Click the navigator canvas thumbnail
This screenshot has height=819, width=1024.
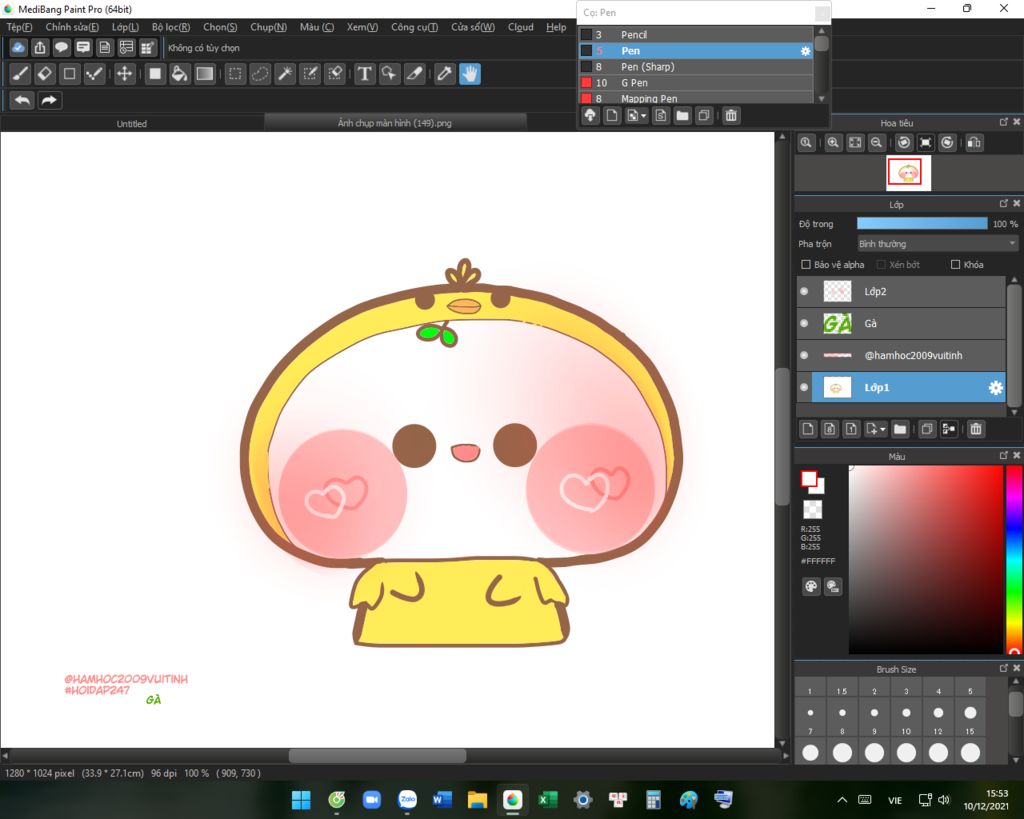click(x=908, y=172)
